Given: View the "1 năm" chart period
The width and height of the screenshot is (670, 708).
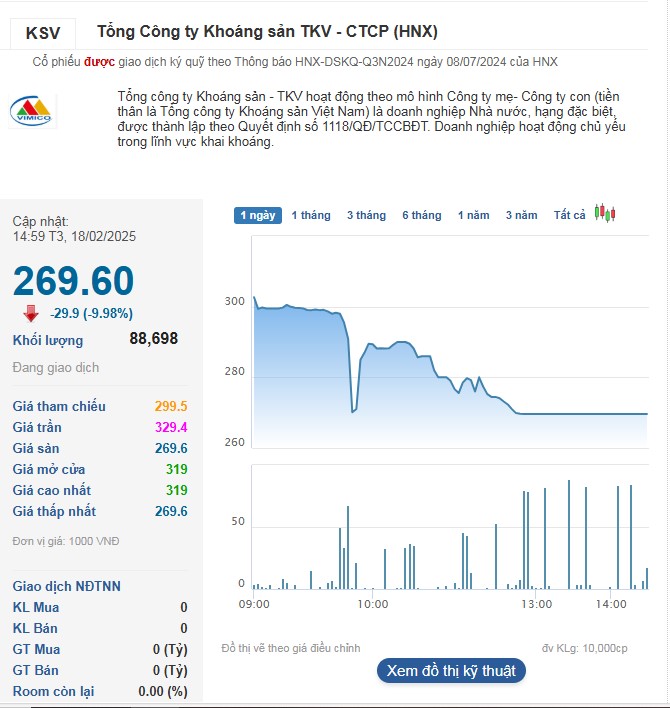Looking at the screenshot, I should 474,215.
